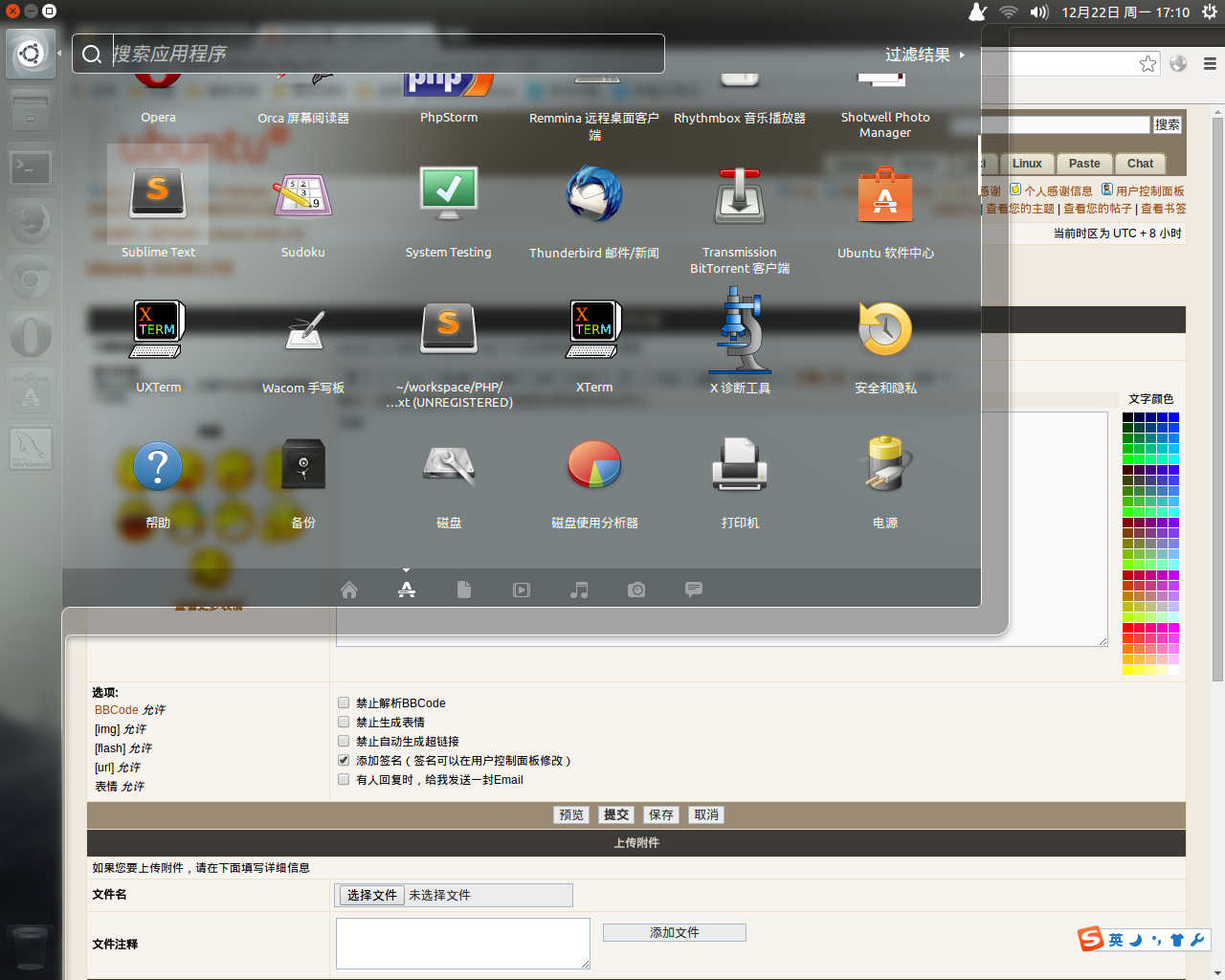Screen dimensions: 1225x980
Task: Open the Paste tab
Action: click(1084, 163)
